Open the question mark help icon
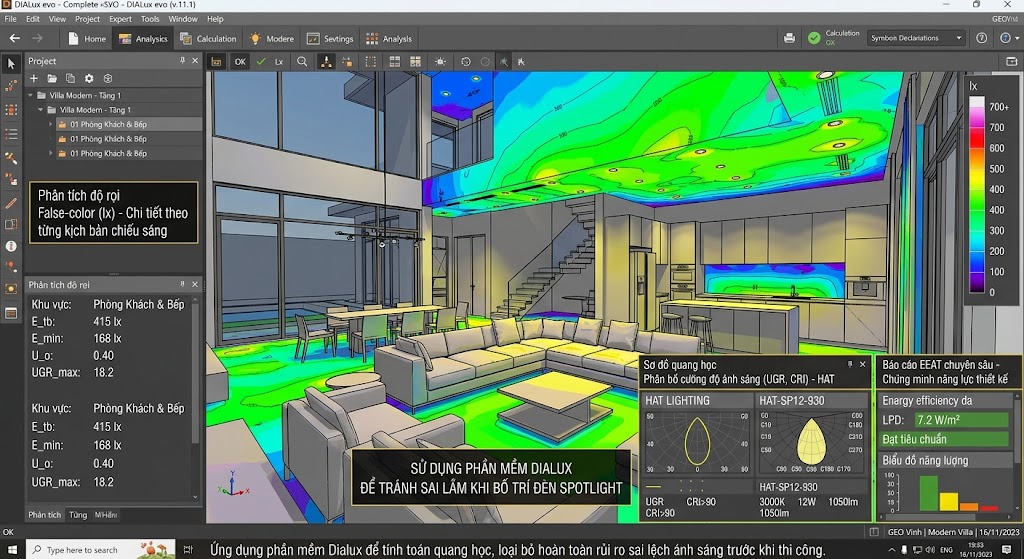 pyautogui.click(x=981, y=38)
